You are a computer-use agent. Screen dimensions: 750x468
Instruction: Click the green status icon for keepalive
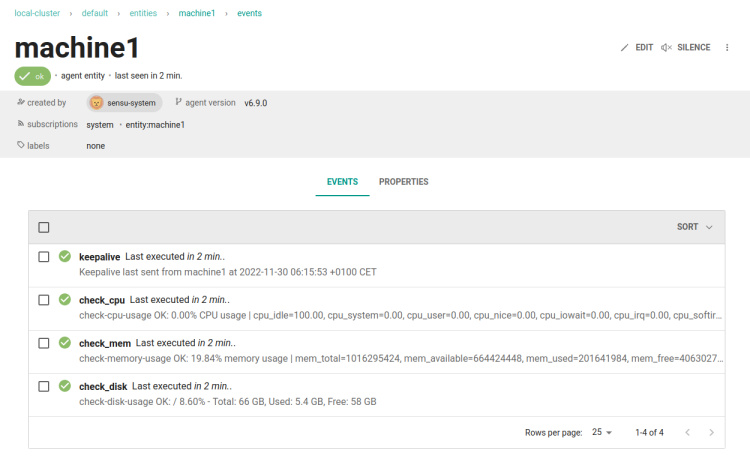(x=65, y=257)
